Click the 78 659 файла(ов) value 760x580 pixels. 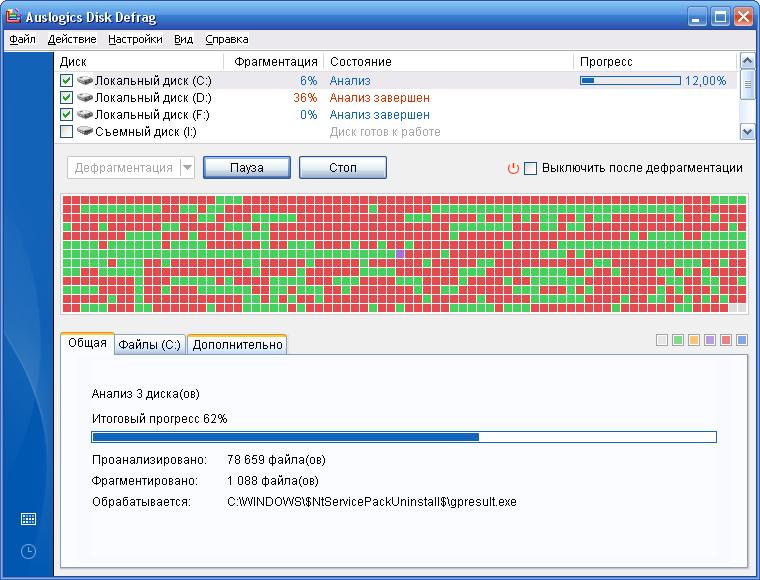click(x=276, y=459)
